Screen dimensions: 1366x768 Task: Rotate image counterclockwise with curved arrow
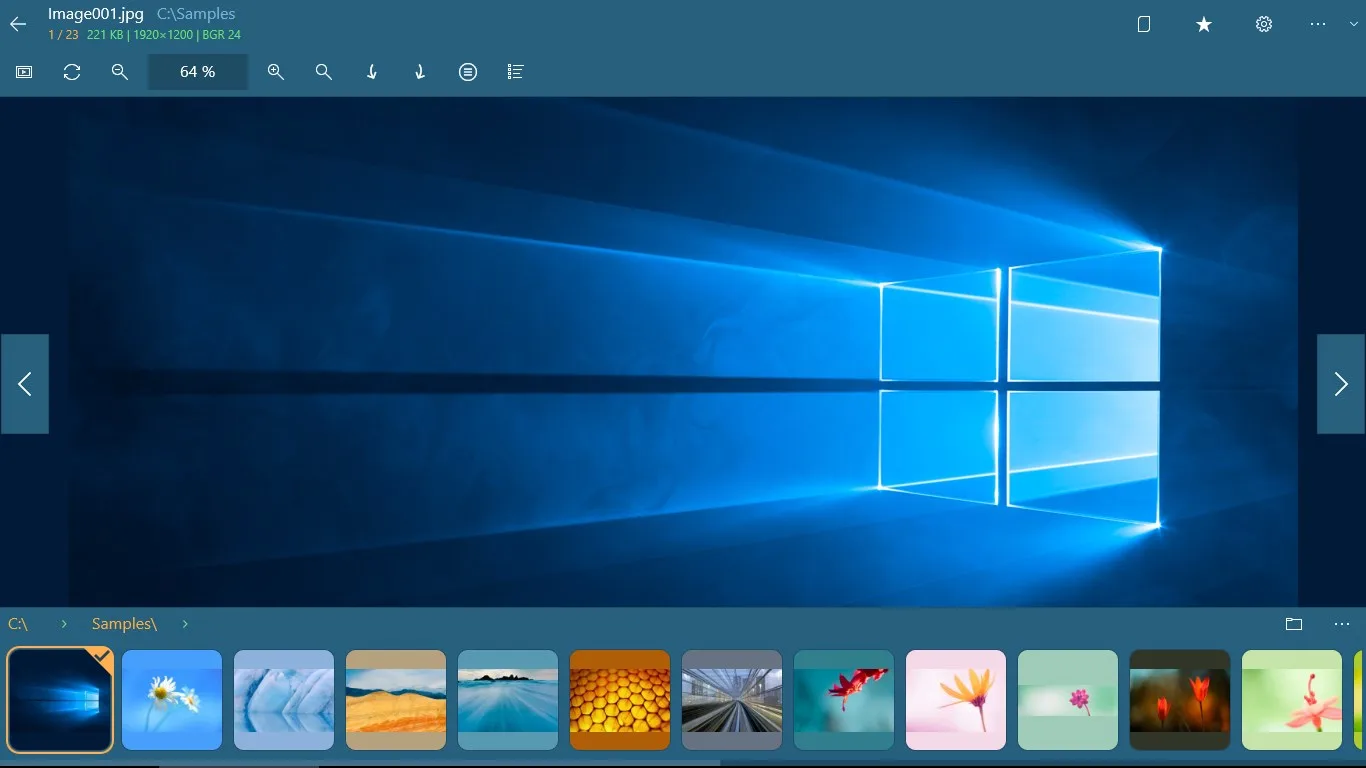372,72
